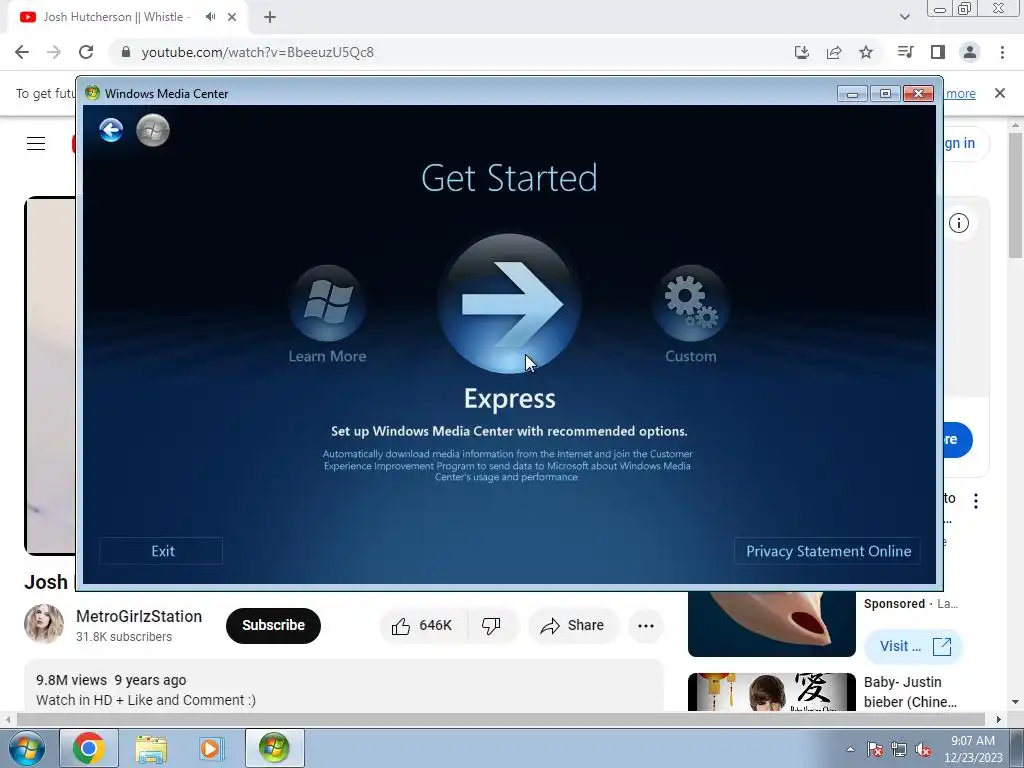Open the Windows Start menu

click(27, 748)
